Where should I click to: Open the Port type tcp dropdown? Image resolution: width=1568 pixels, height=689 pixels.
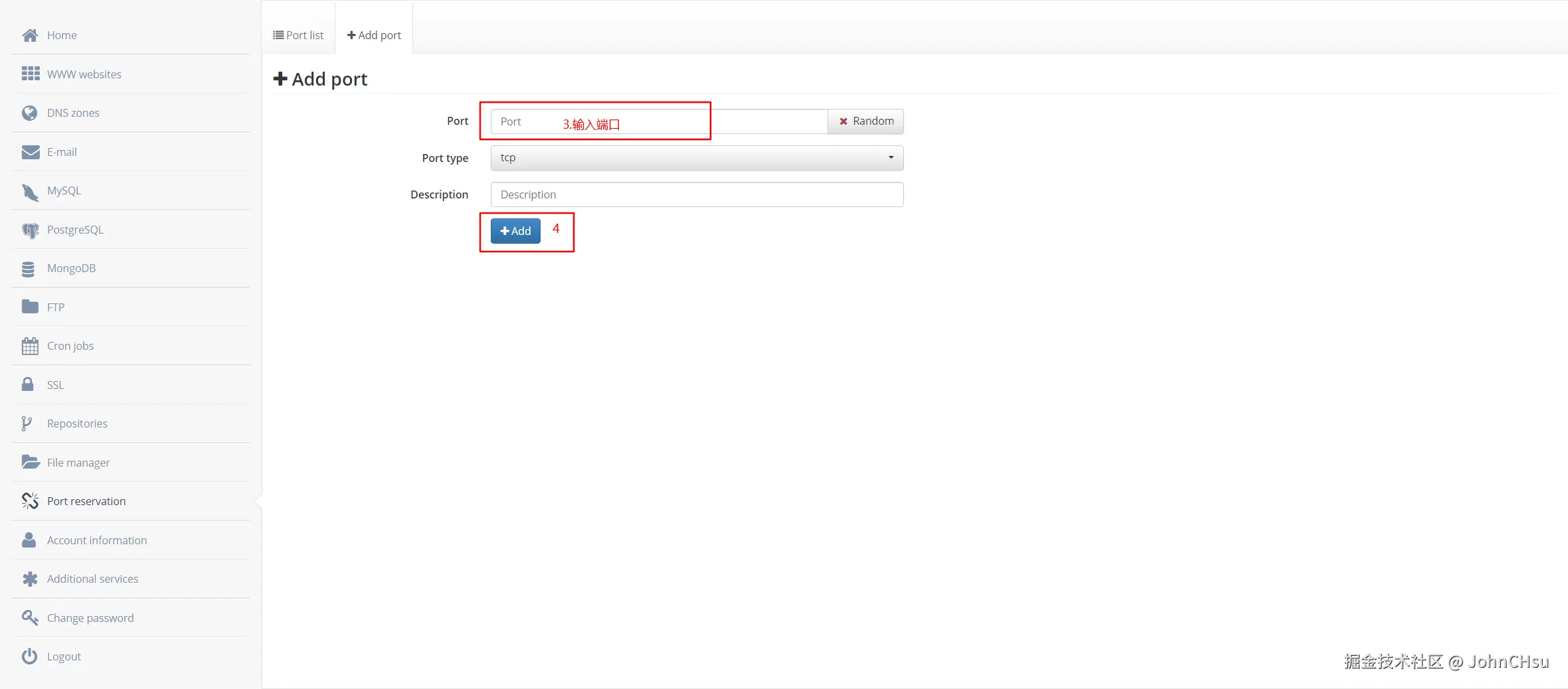coord(697,158)
